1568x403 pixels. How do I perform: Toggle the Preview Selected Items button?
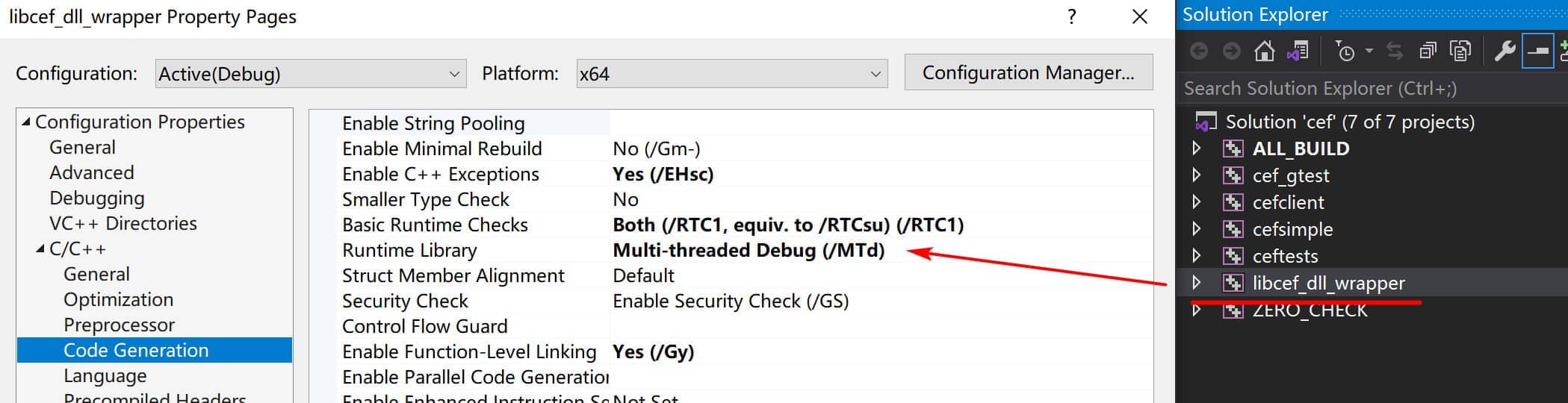pyautogui.click(x=1537, y=51)
